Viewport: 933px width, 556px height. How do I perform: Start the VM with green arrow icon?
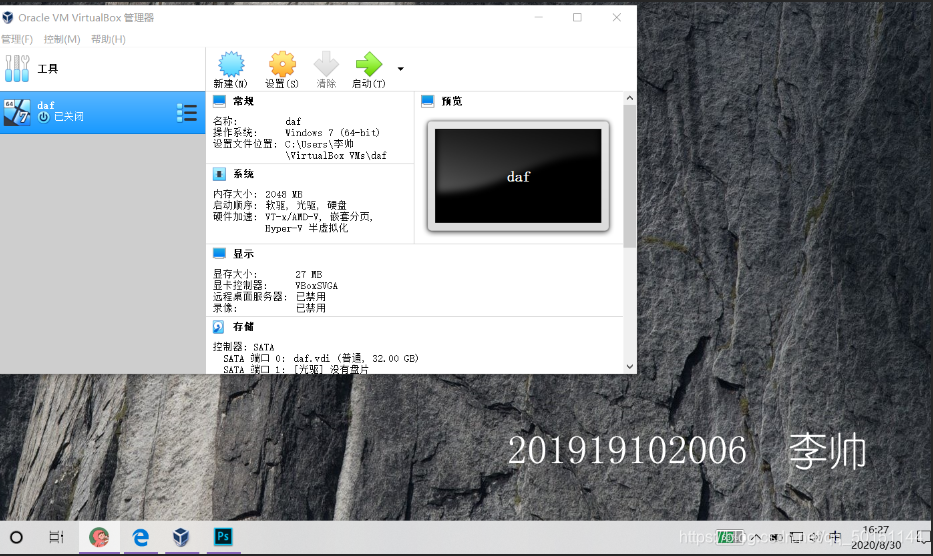(368, 64)
